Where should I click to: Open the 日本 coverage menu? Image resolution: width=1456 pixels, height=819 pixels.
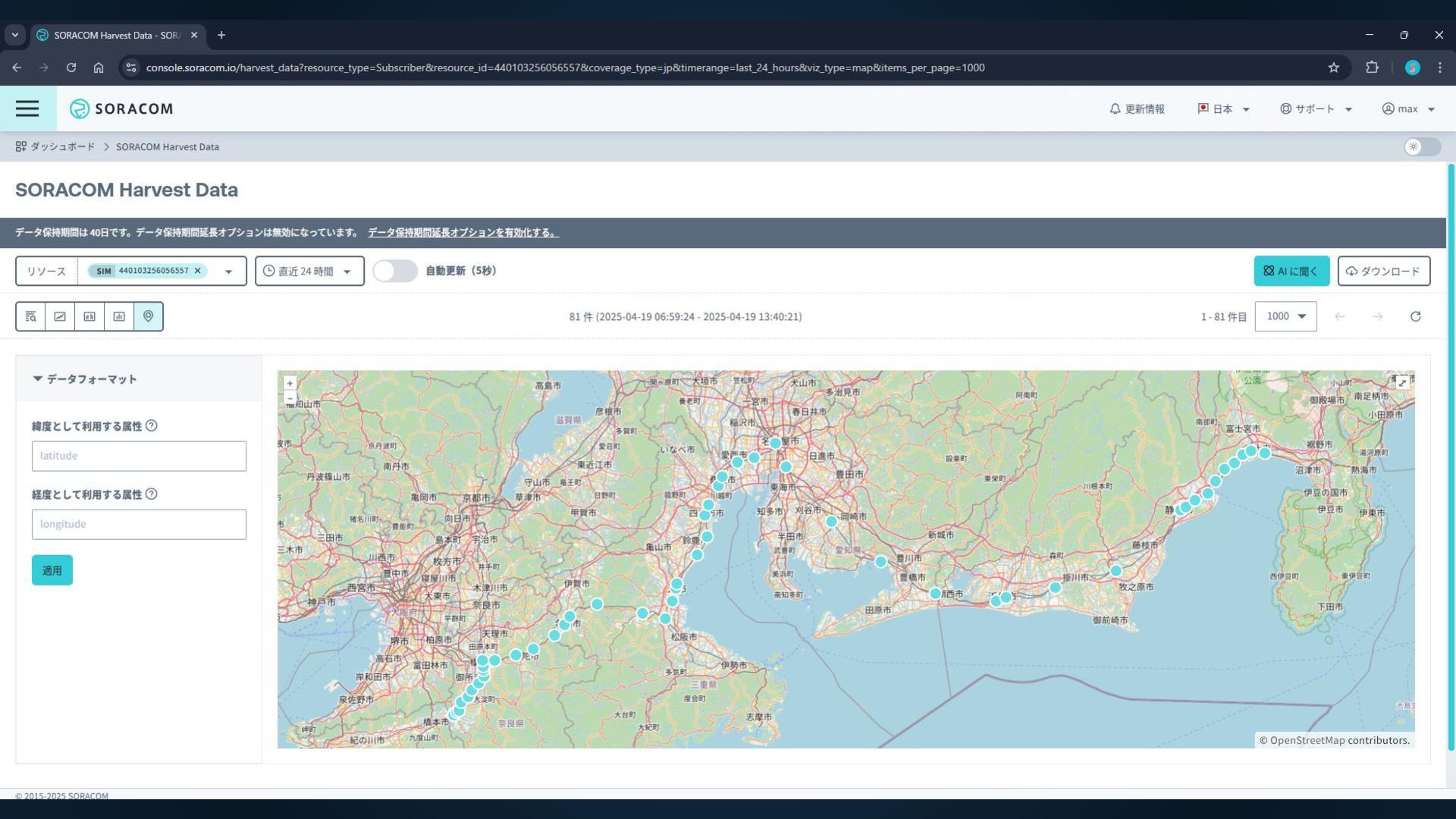[1223, 108]
